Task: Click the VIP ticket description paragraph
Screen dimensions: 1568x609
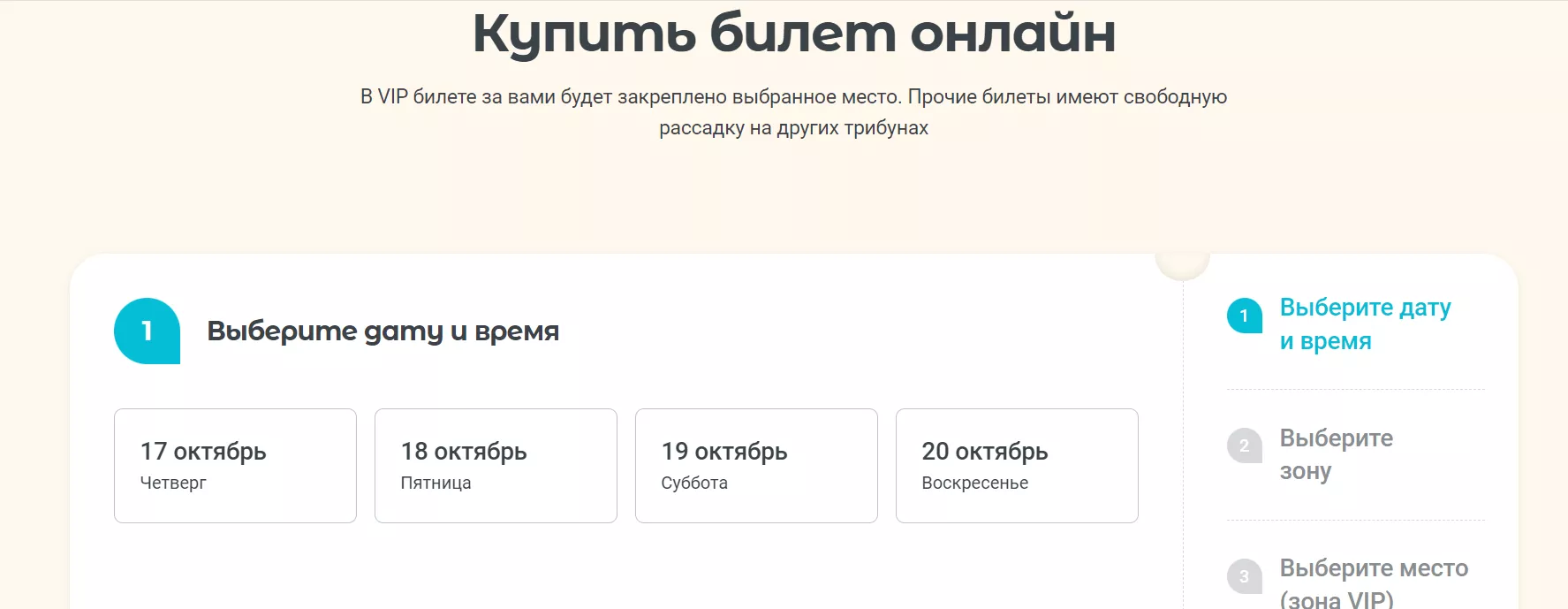Action: [793, 112]
